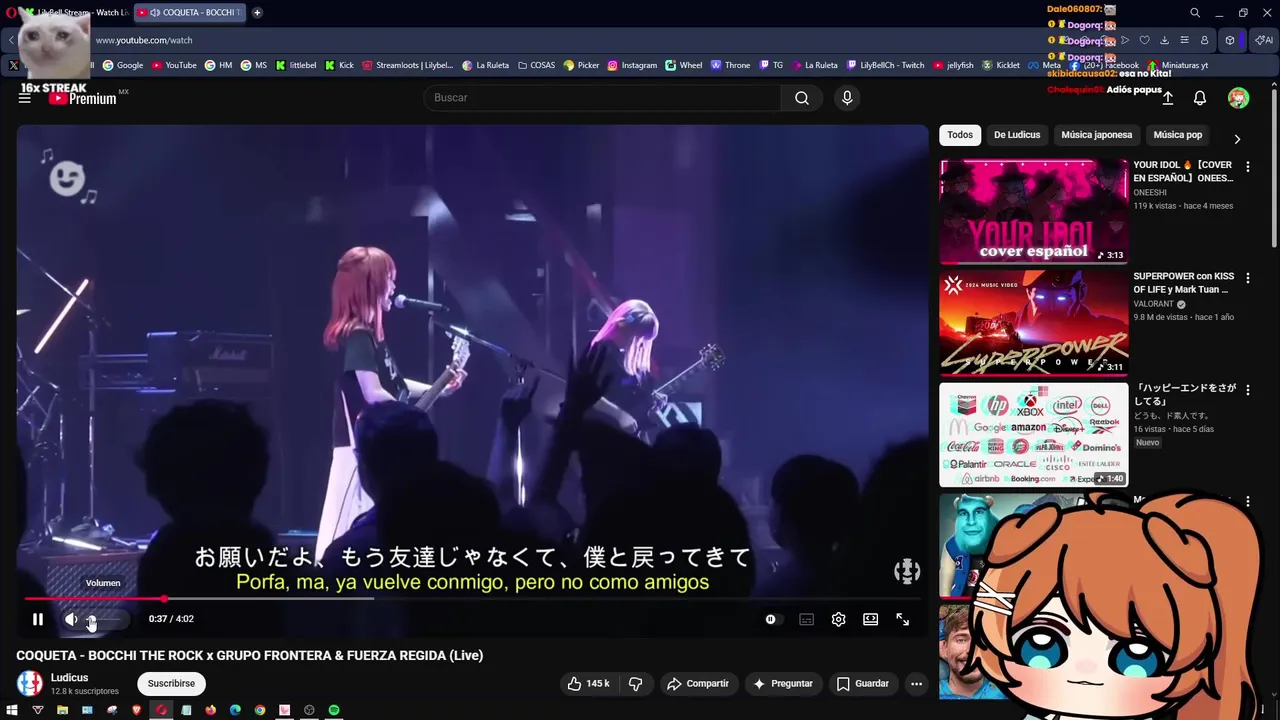Open the Miniaturas yt bookmark

1177,65
